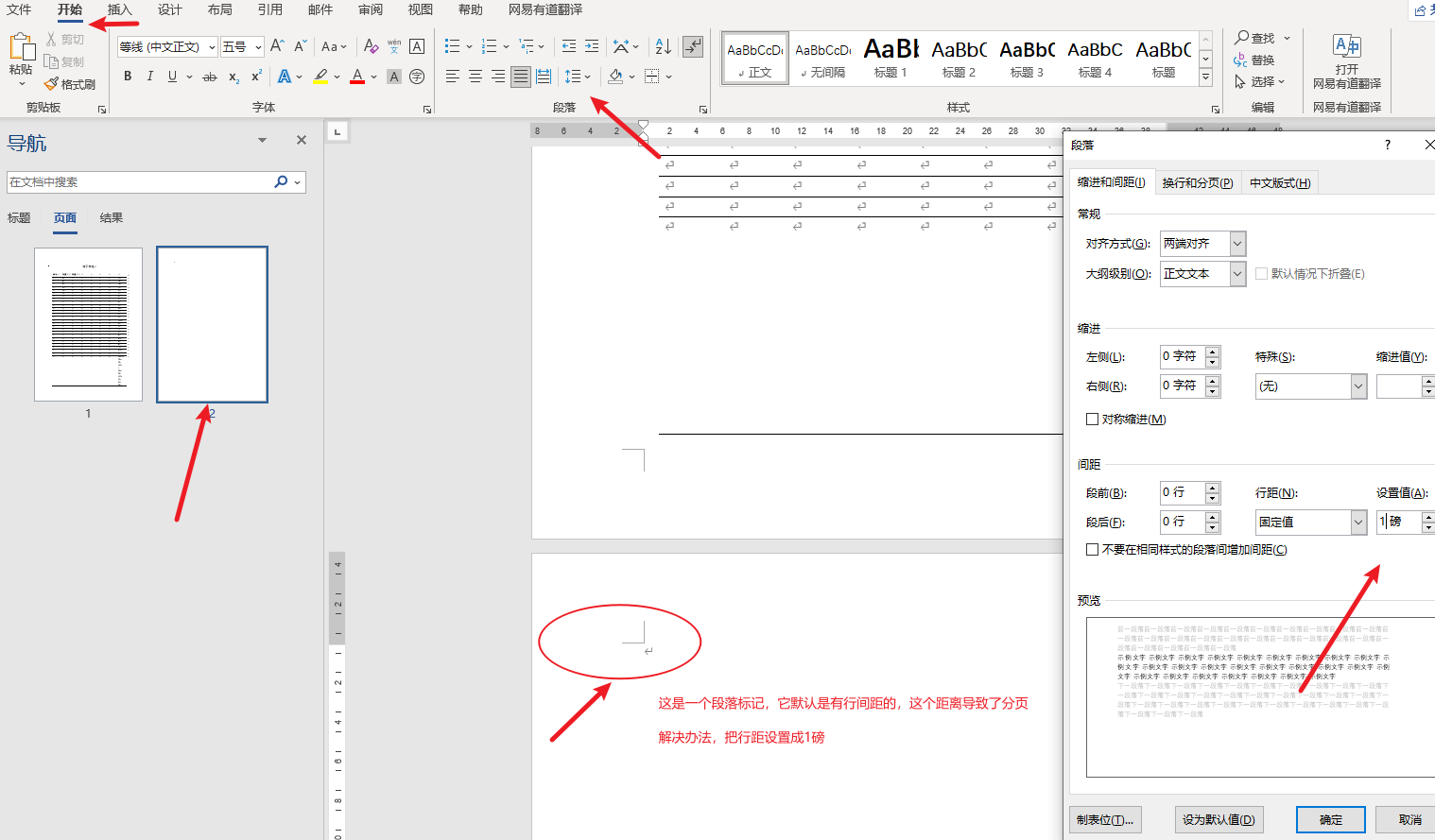Click 替换 in editing group
This screenshot has height=840, width=1435.
pos(1253,60)
